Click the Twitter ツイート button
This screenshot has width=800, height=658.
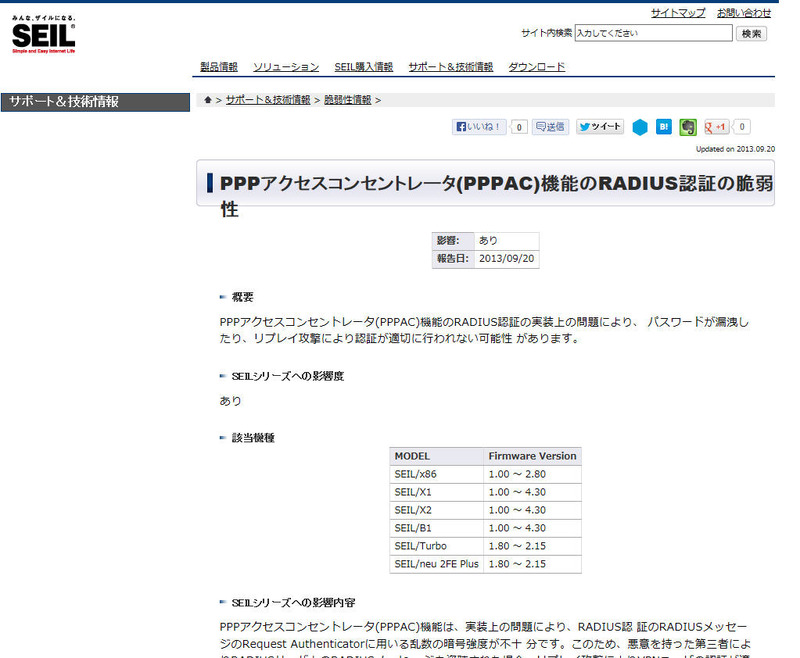[600, 127]
